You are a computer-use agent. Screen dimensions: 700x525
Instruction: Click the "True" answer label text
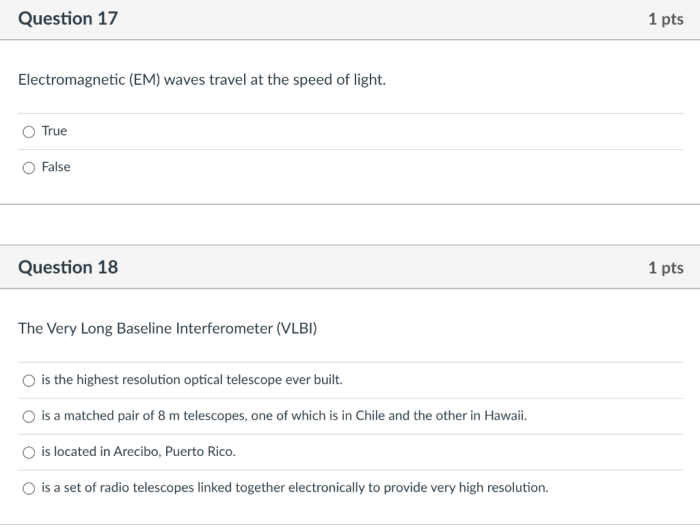pos(54,131)
